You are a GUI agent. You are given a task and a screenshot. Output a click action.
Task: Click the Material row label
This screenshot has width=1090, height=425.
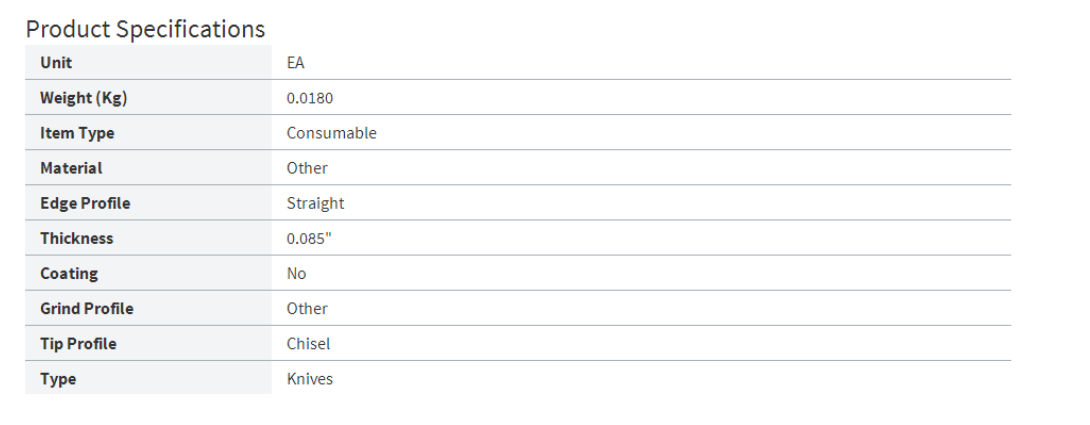pyautogui.click(x=71, y=168)
